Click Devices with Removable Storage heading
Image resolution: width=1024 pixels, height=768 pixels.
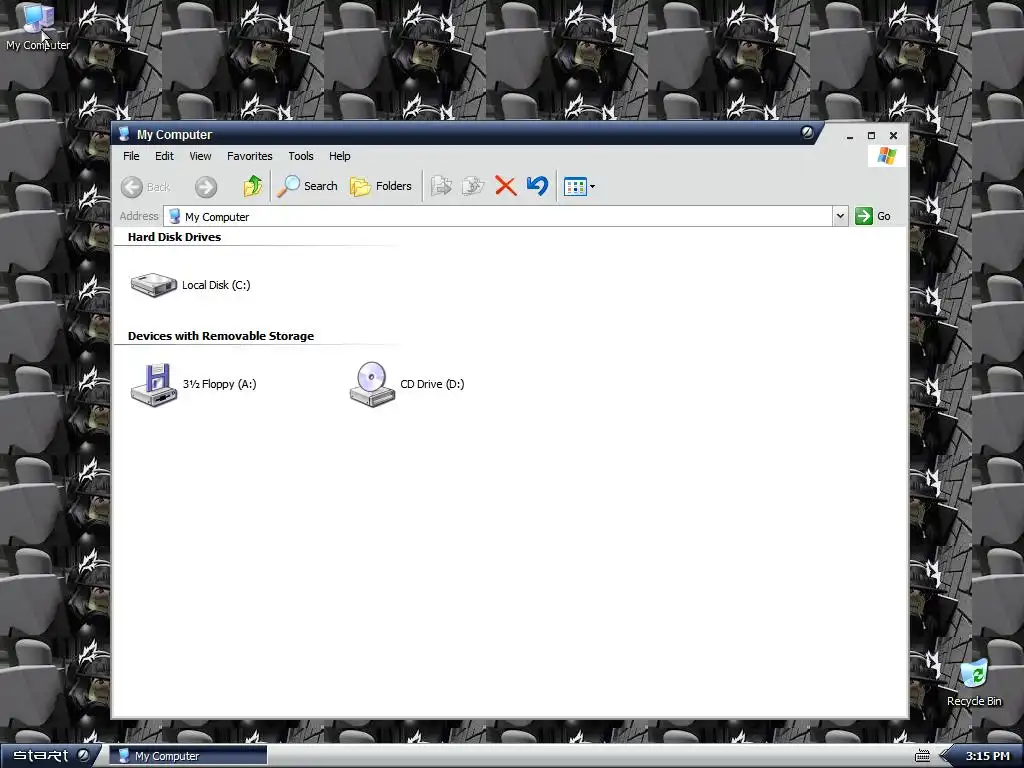pyautogui.click(x=221, y=336)
